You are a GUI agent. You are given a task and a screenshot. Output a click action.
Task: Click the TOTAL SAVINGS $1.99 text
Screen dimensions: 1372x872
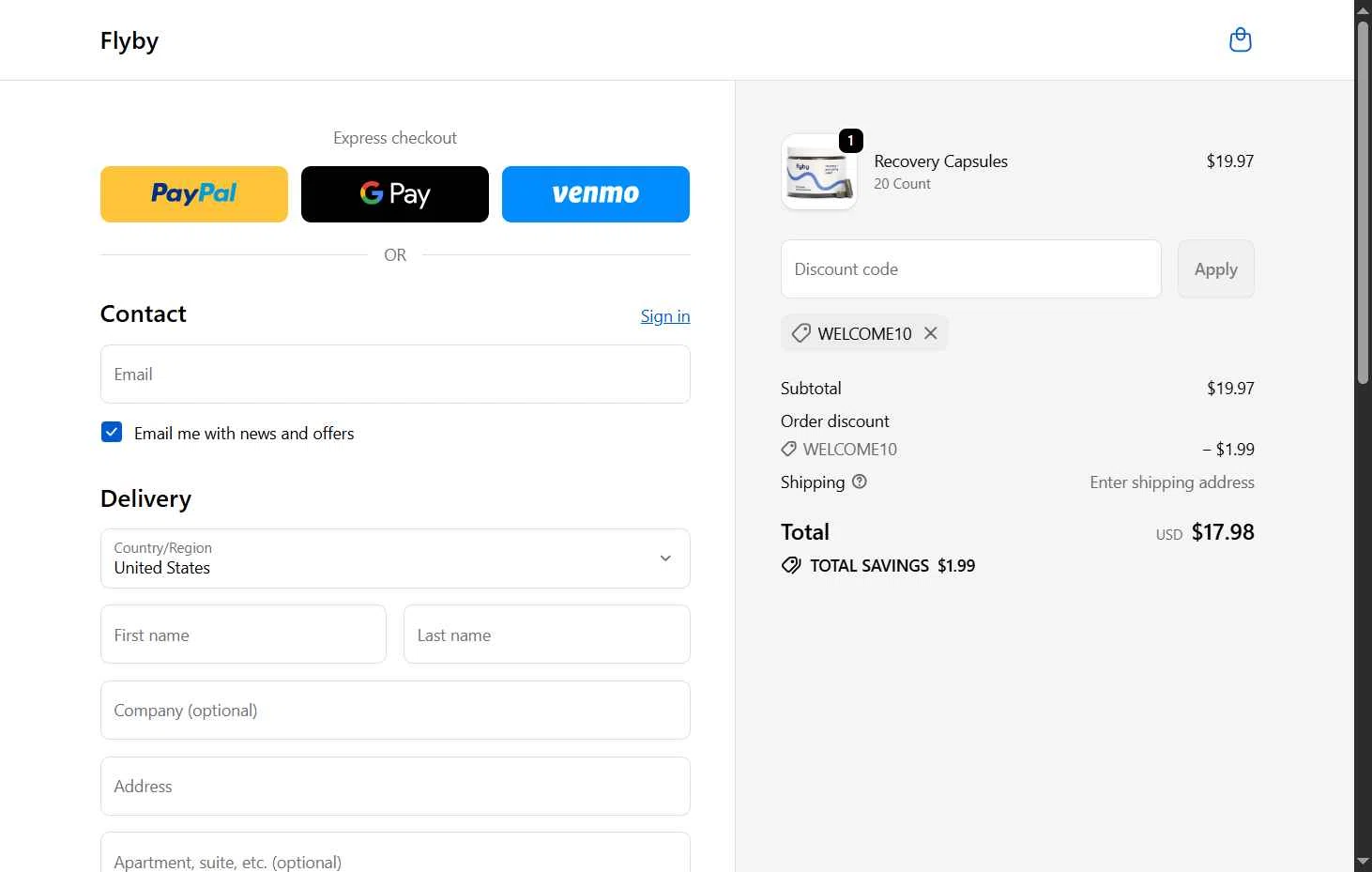click(892, 566)
